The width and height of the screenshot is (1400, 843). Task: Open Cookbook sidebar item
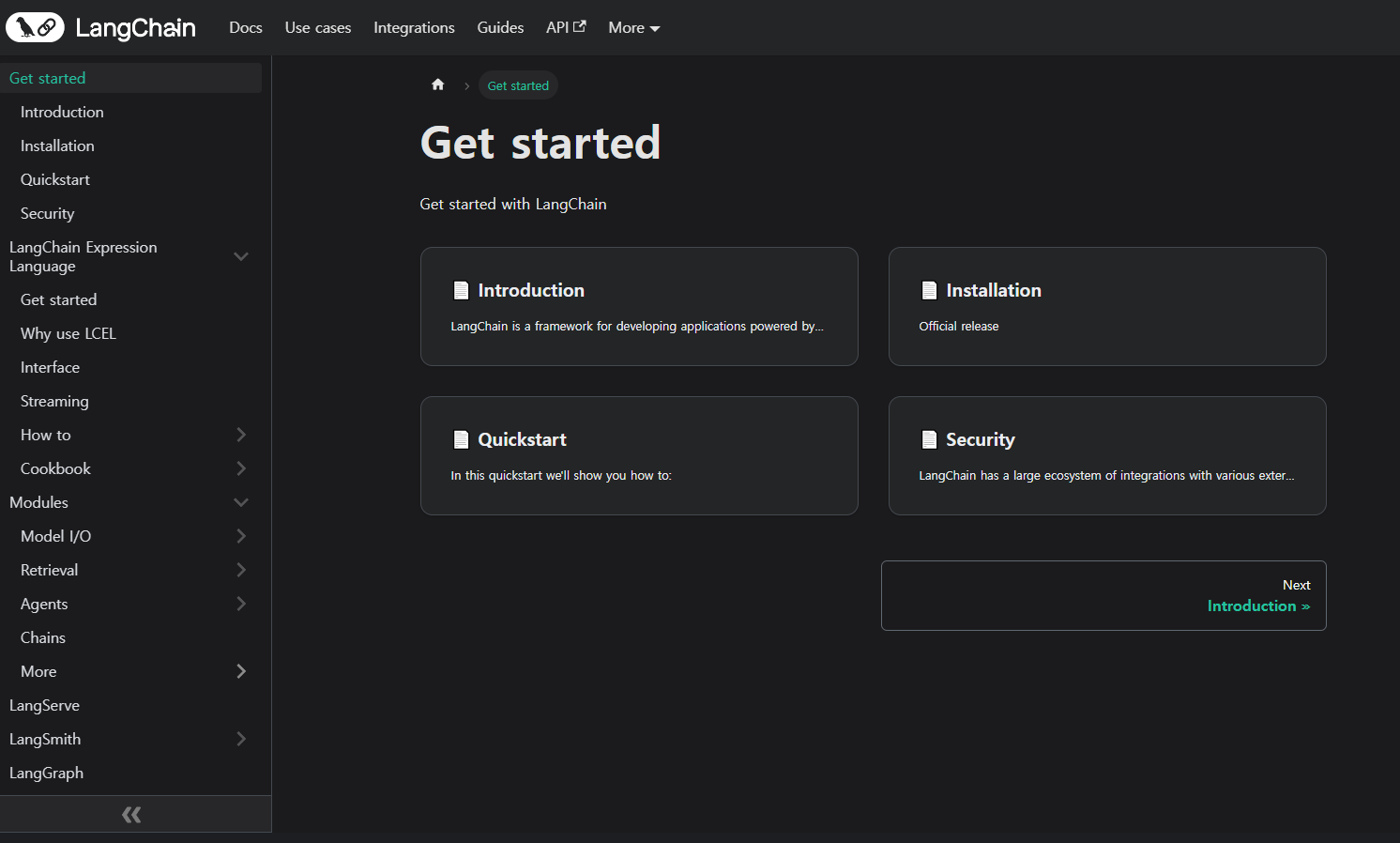(x=55, y=468)
